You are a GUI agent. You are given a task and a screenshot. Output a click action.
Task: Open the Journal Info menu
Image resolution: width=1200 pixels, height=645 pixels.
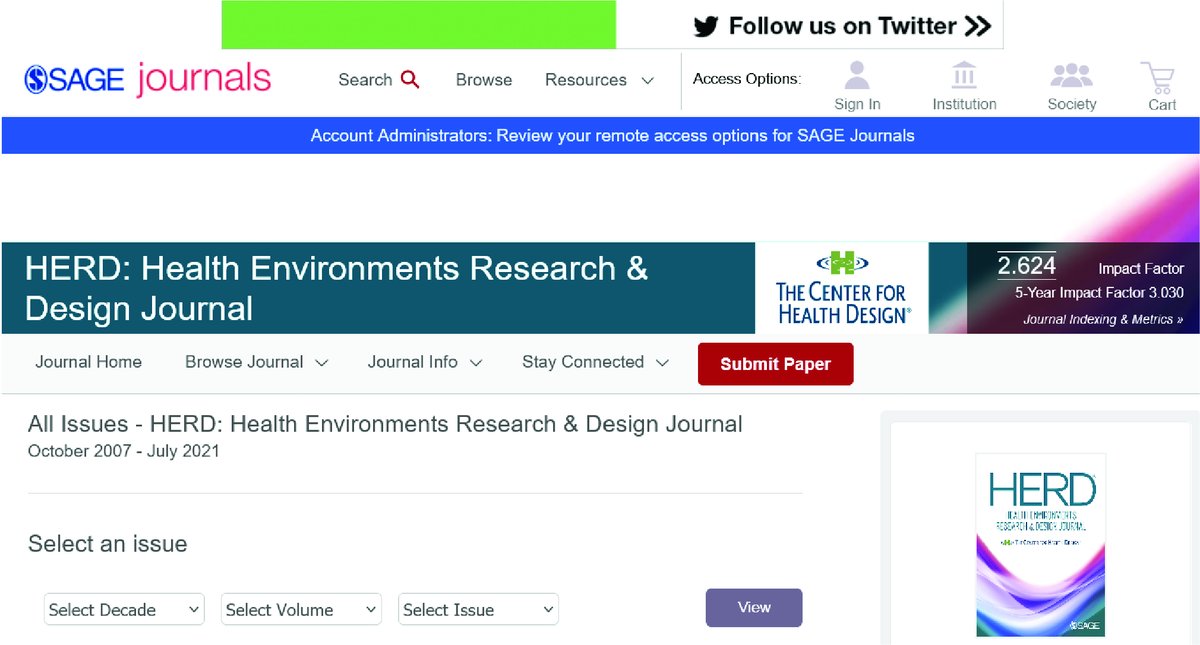(x=423, y=362)
